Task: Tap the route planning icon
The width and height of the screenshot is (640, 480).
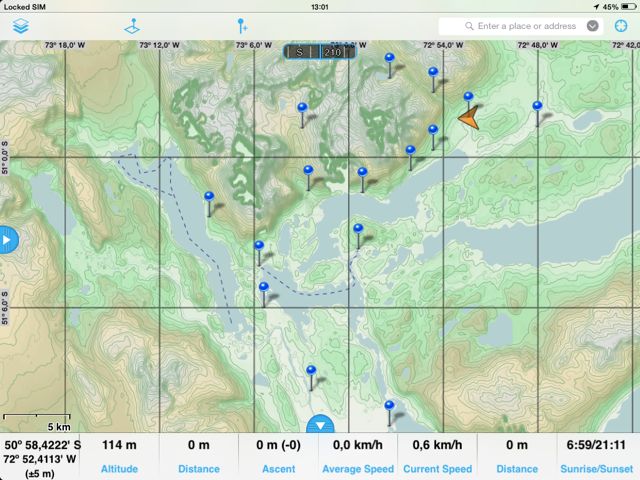Action: [x=132, y=26]
